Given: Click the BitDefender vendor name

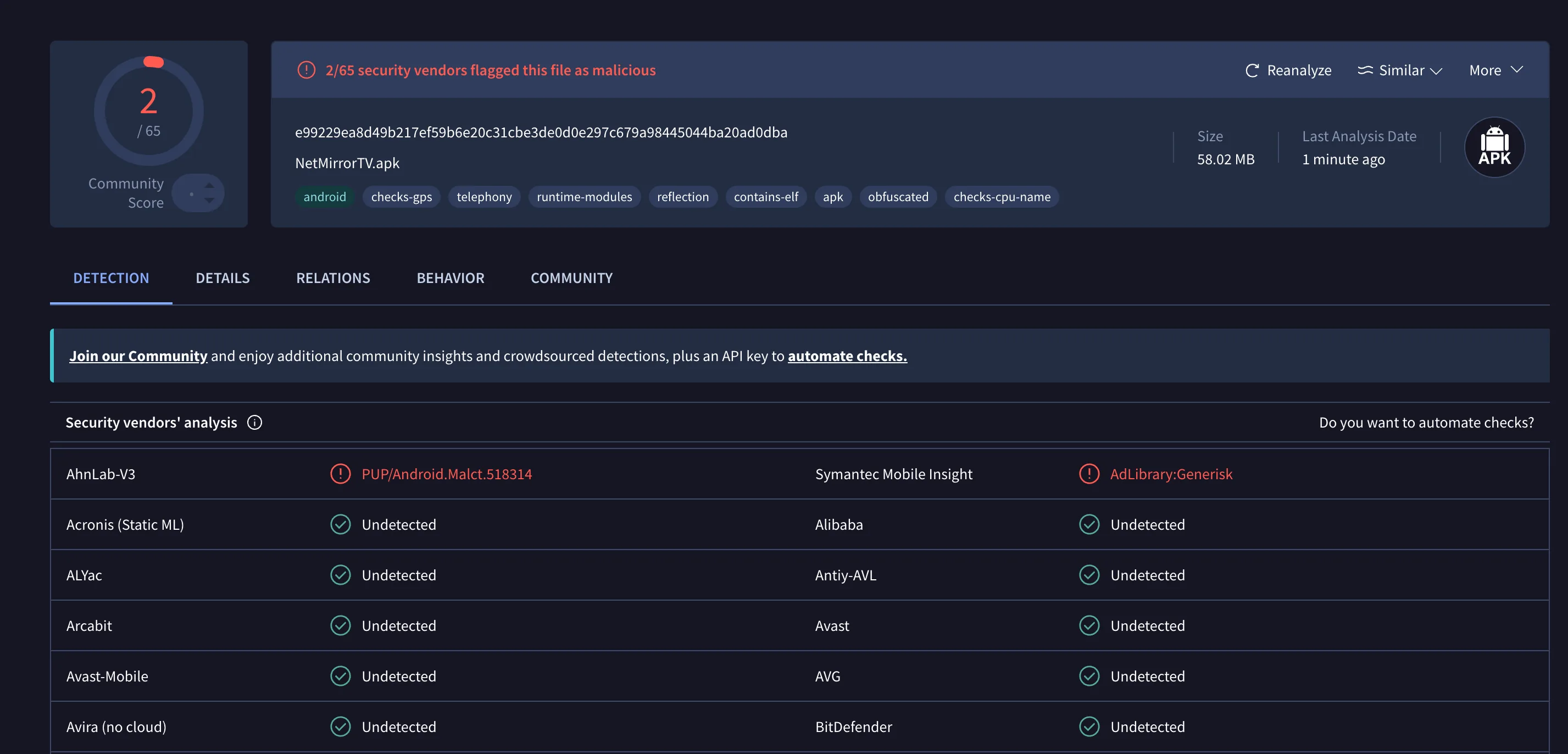Looking at the screenshot, I should [x=853, y=727].
